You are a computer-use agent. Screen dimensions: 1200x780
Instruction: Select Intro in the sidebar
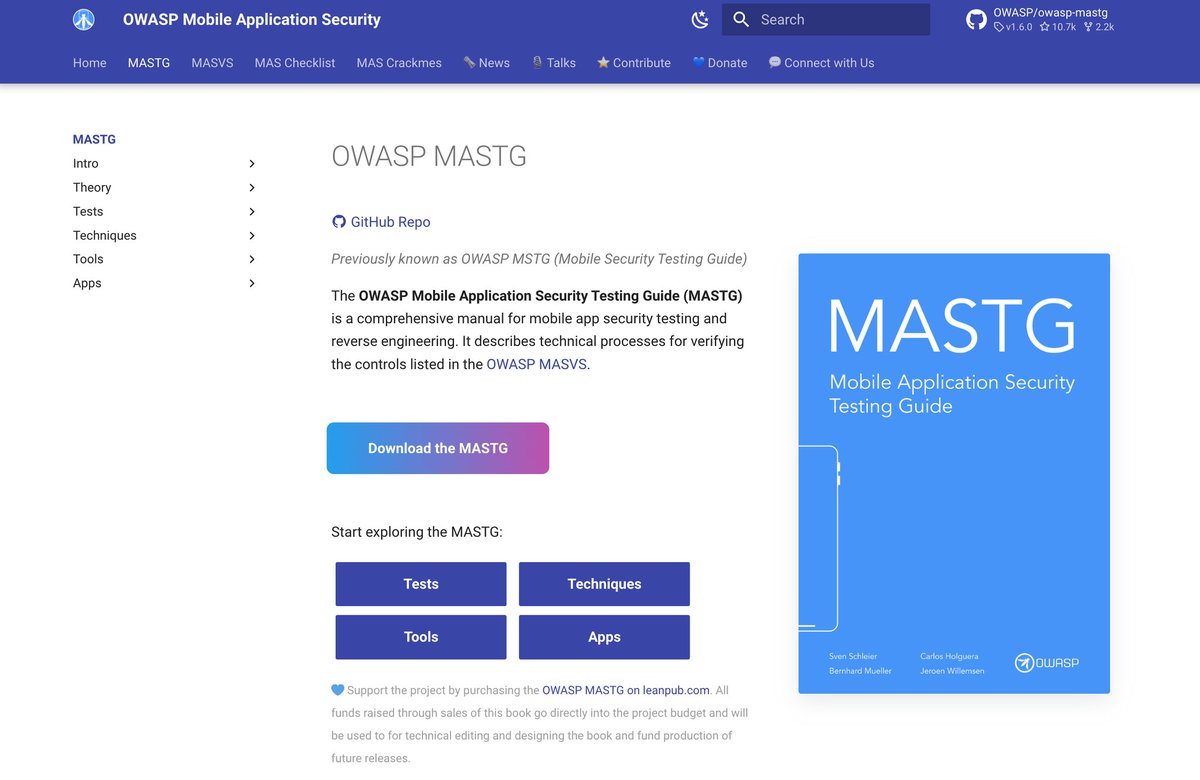[x=86, y=164]
